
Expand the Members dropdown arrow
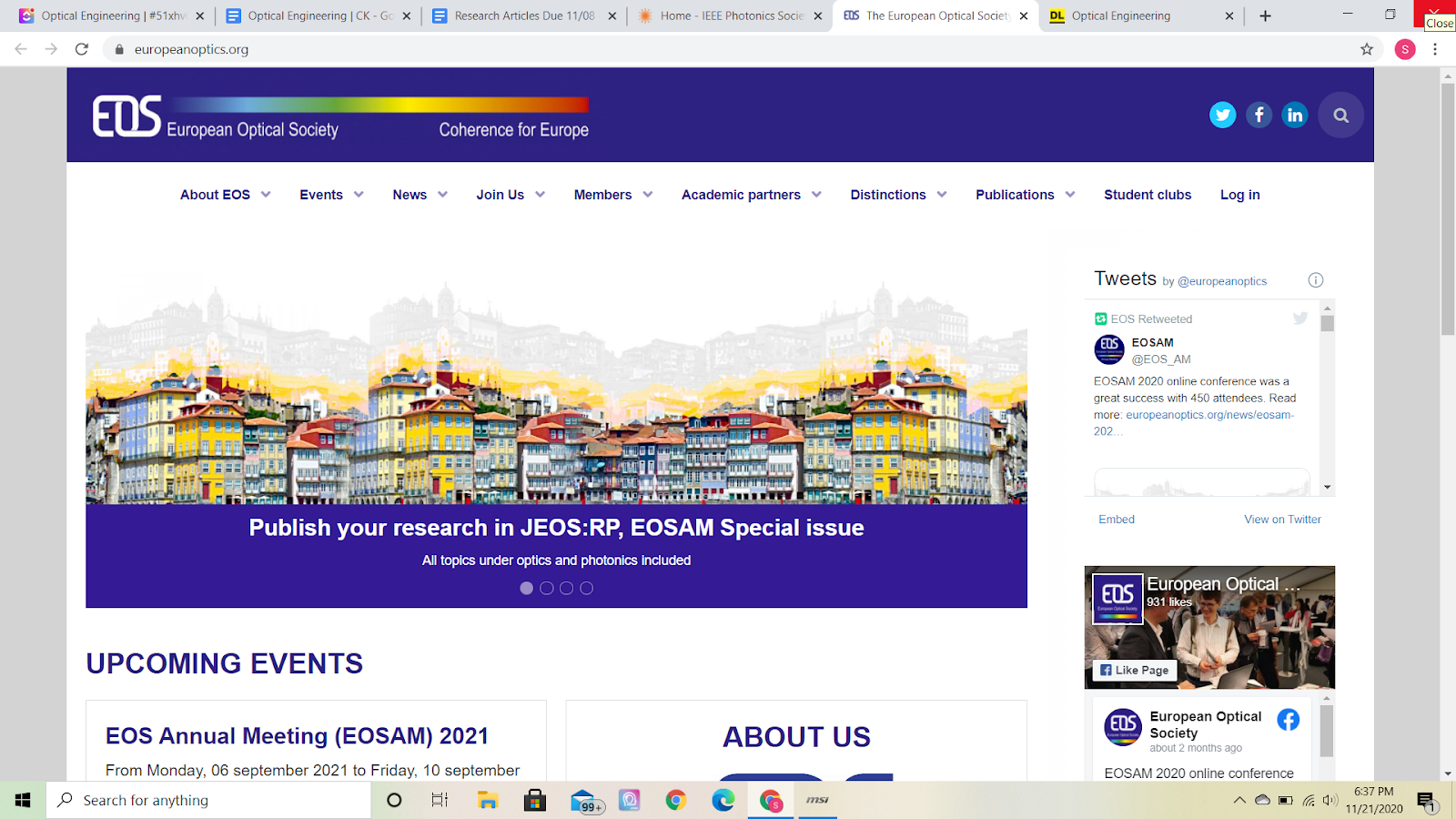647,195
